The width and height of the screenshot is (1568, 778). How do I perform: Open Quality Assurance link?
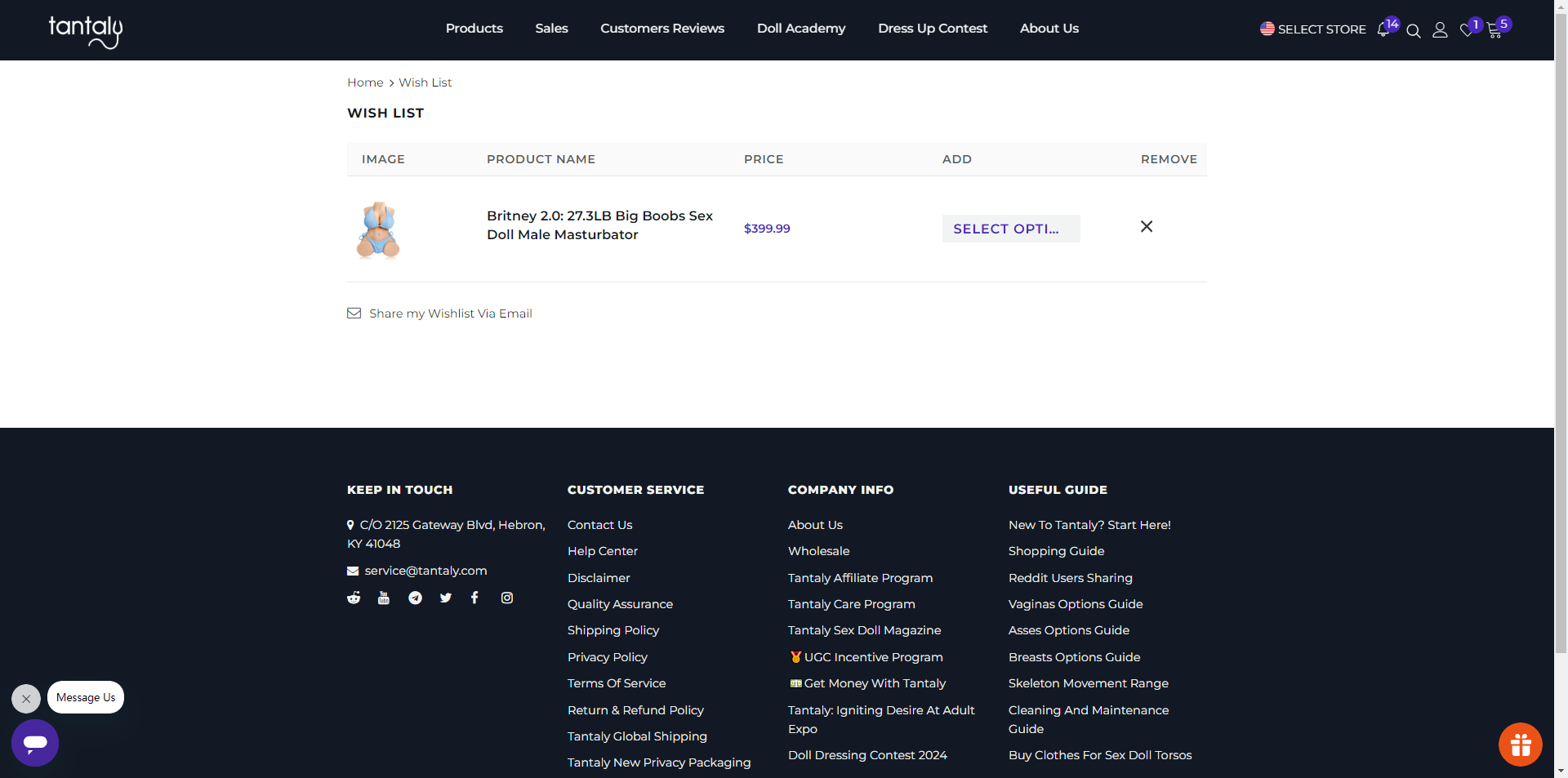point(620,604)
